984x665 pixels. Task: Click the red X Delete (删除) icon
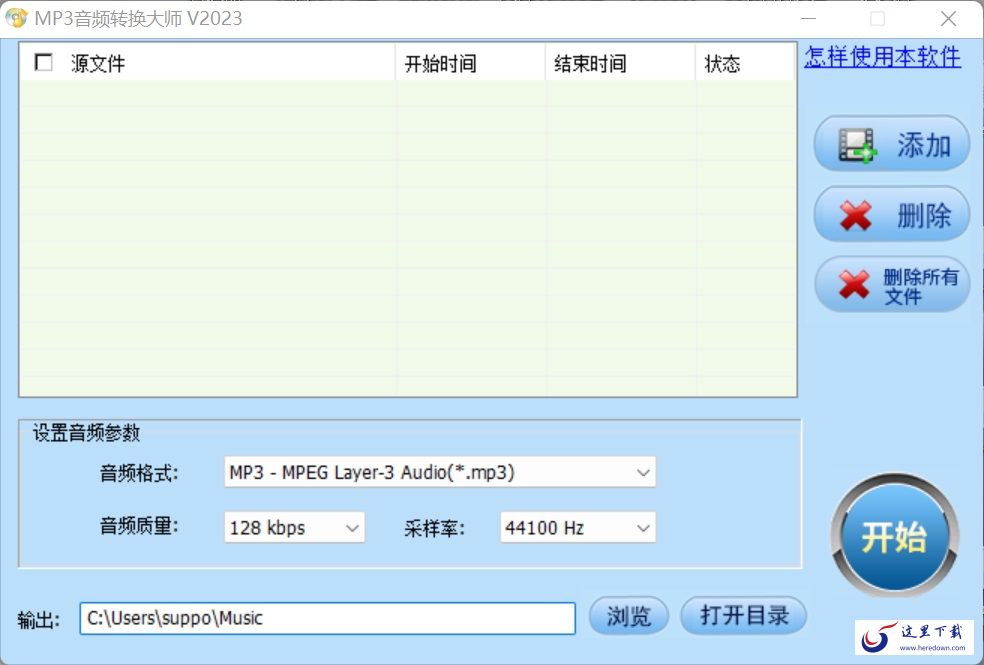point(855,215)
